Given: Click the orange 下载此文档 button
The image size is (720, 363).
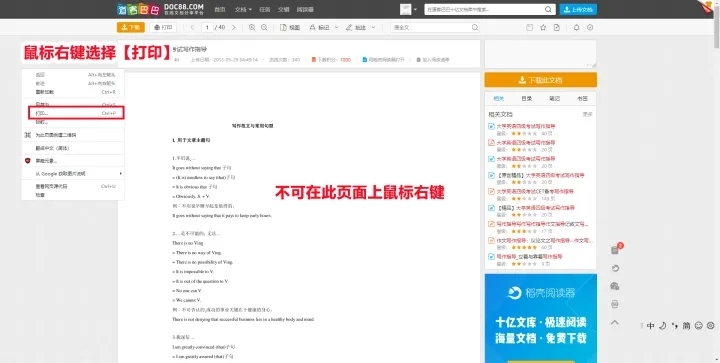Looking at the screenshot, I should coord(540,80).
